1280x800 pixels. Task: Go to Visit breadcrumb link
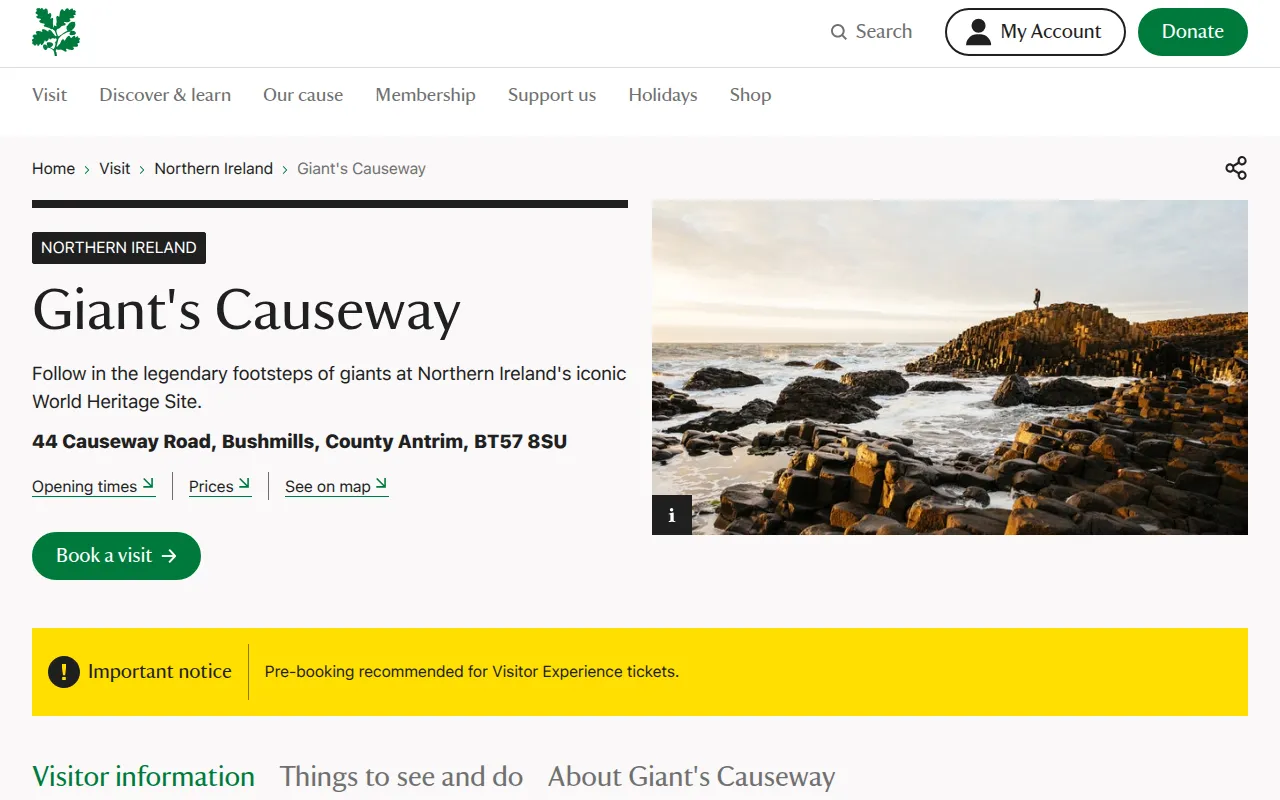tap(114, 168)
